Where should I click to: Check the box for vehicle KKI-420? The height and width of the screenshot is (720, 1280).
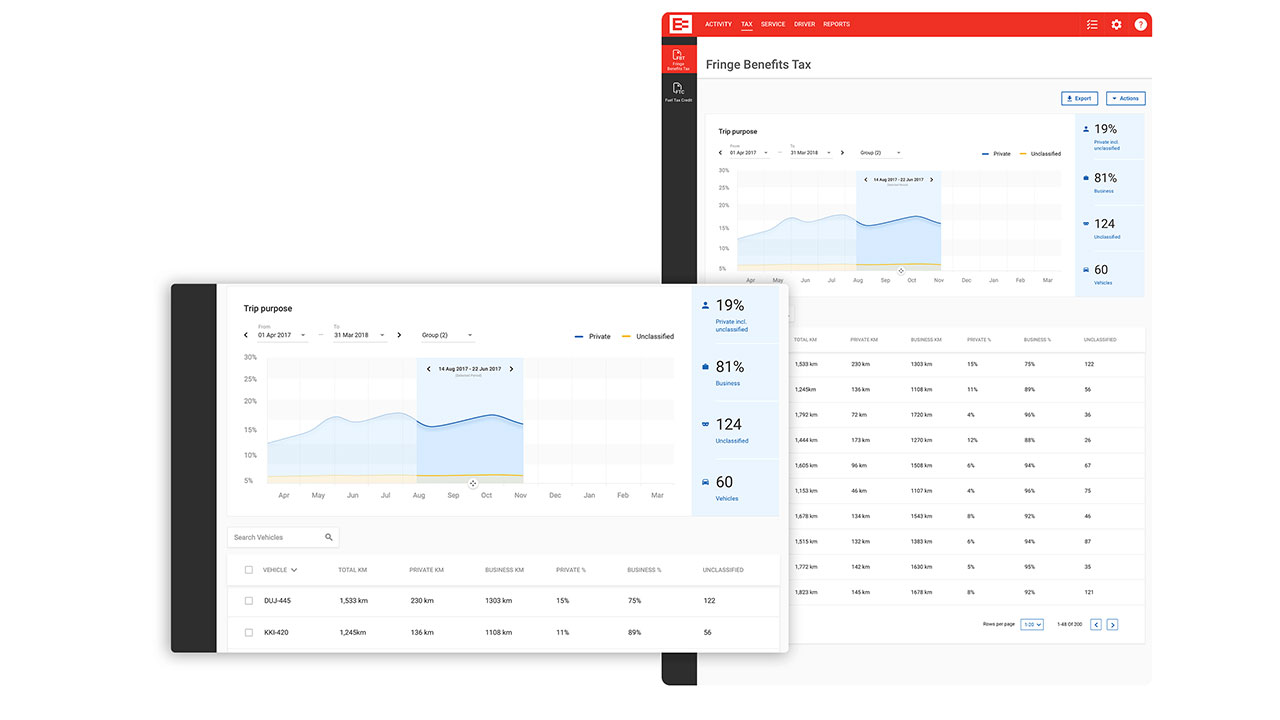(249, 633)
